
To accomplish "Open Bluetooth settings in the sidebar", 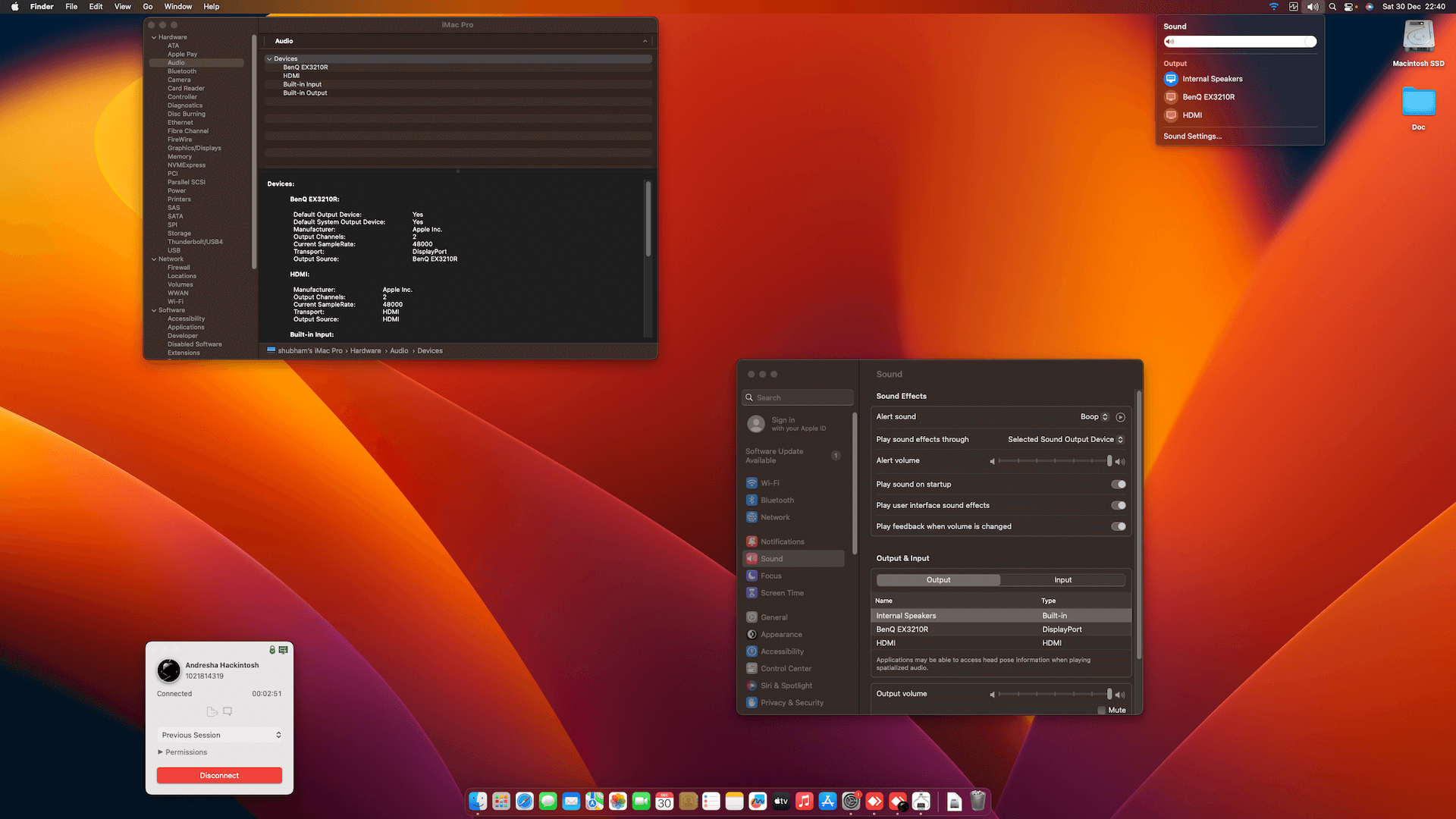I will pyautogui.click(x=777, y=500).
